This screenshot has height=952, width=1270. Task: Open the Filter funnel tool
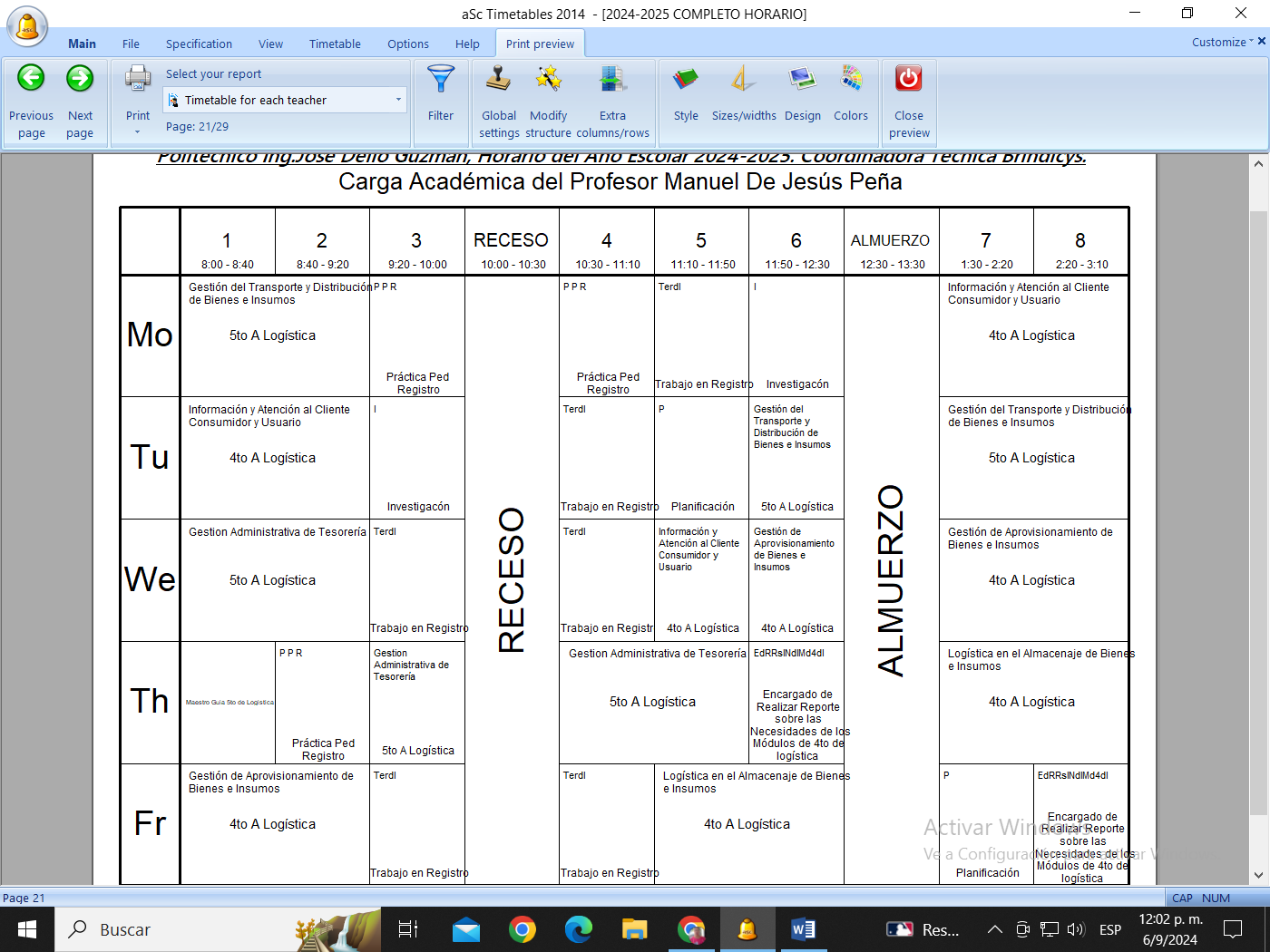(441, 92)
